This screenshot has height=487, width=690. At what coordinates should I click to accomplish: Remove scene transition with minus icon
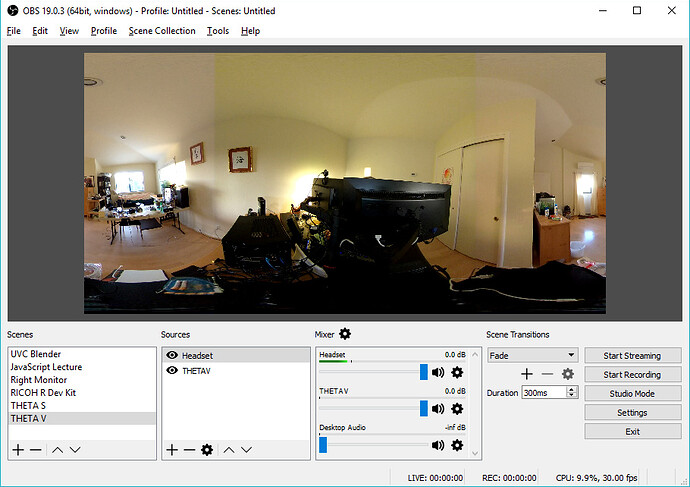coord(547,374)
